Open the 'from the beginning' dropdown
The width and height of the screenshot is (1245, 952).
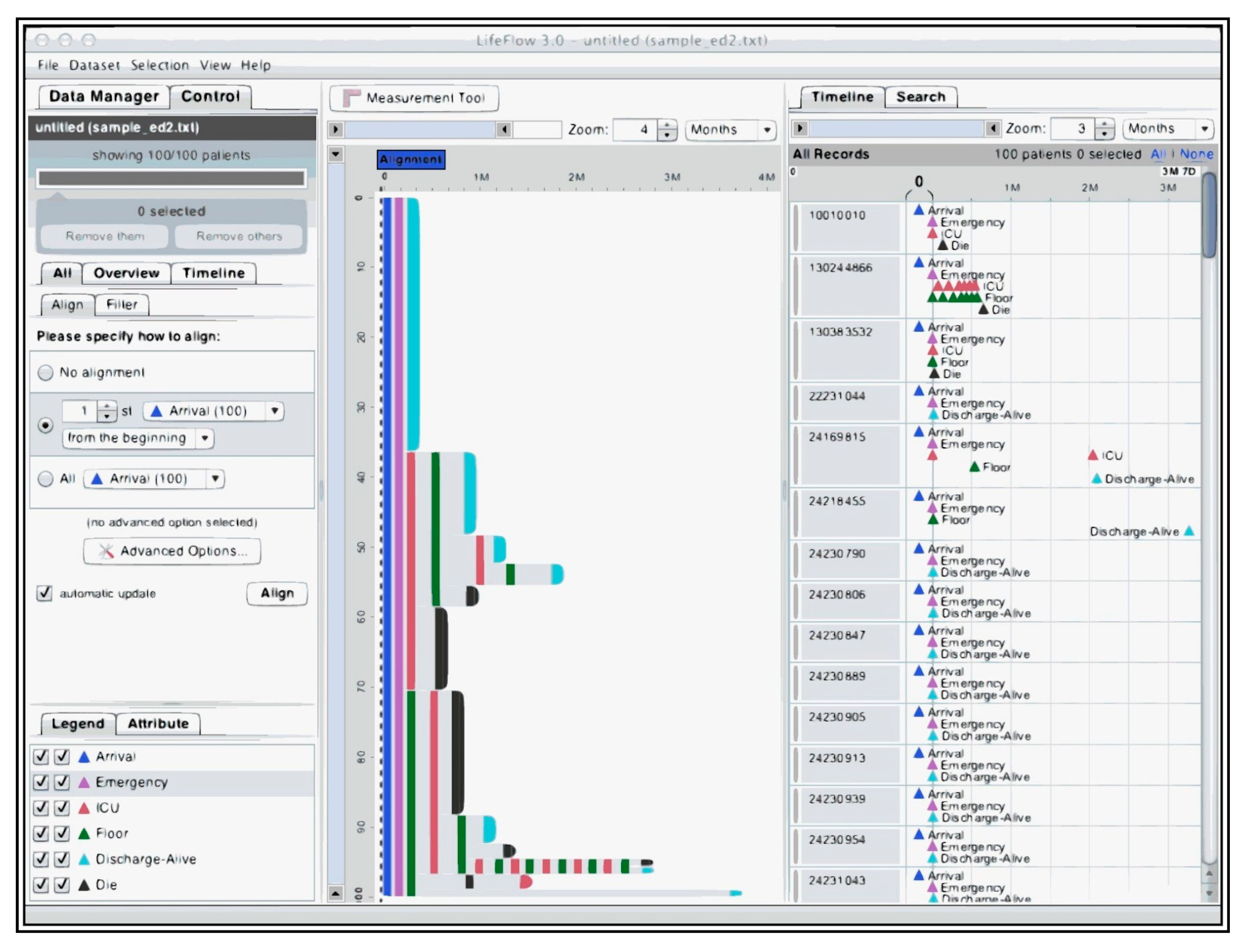pos(205,438)
